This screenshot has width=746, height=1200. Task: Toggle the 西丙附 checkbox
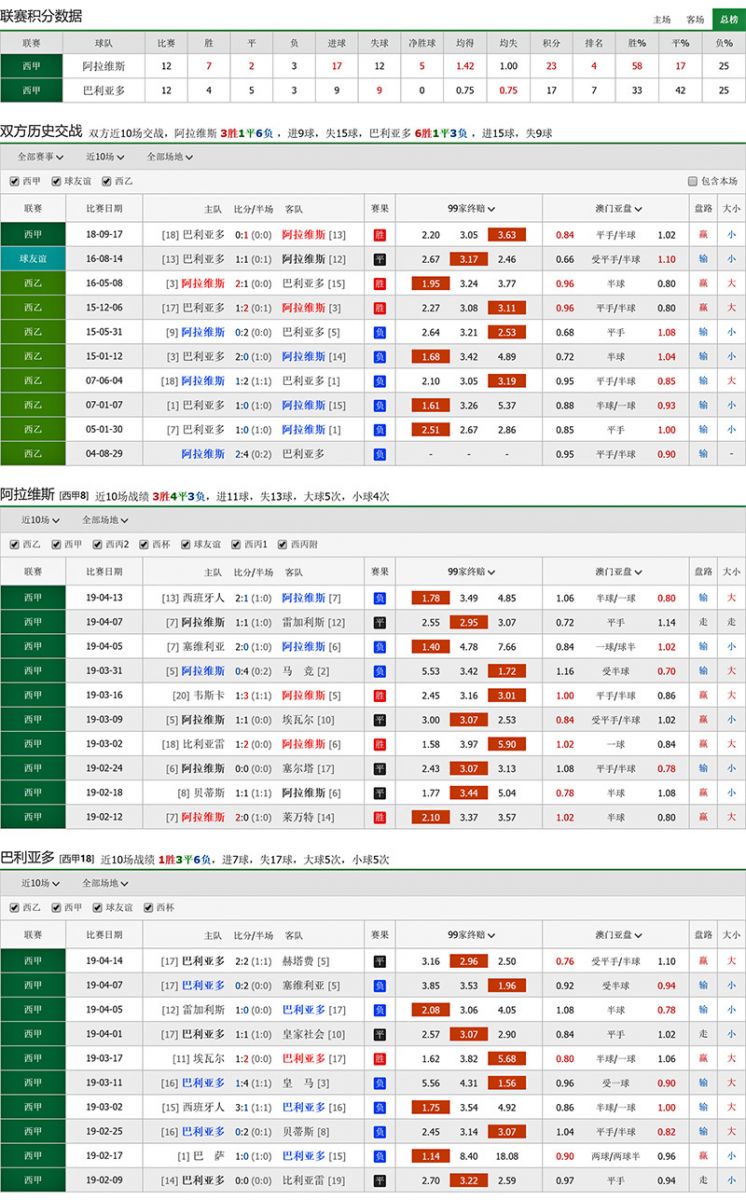(282, 544)
